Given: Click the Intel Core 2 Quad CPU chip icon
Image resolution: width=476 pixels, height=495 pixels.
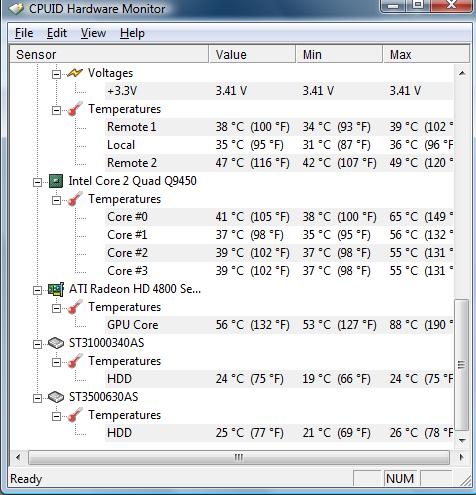Looking at the screenshot, I should pyautogui.click(x=56, y=181).
